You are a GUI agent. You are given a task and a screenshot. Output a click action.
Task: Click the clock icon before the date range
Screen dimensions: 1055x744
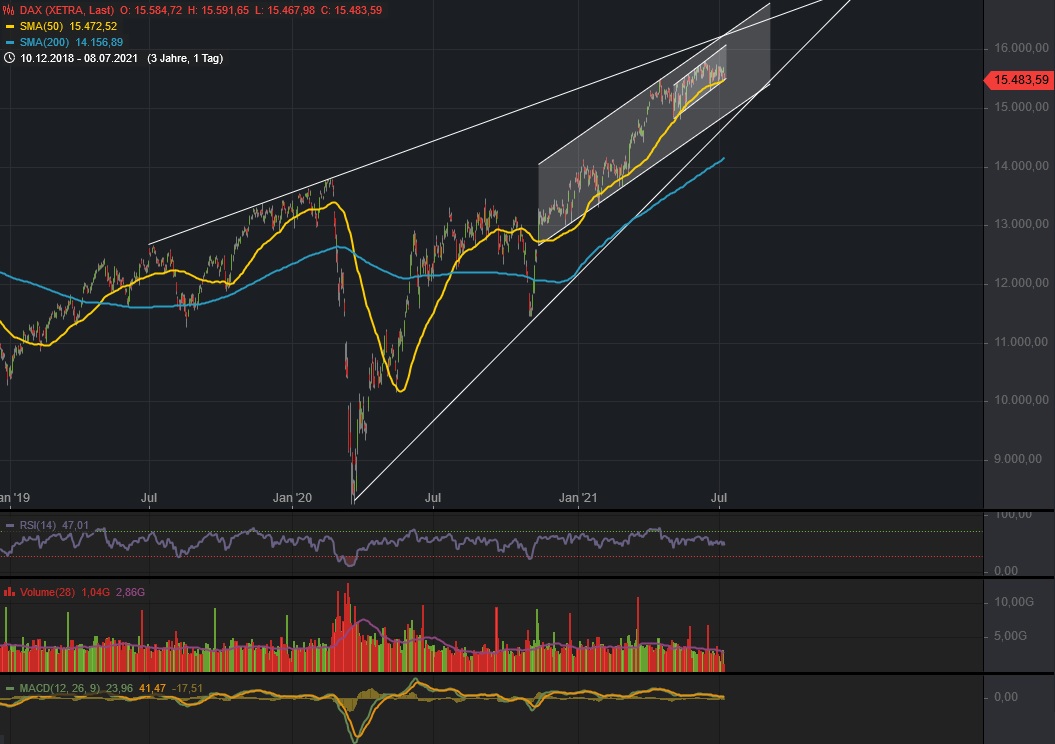point(9,59)
